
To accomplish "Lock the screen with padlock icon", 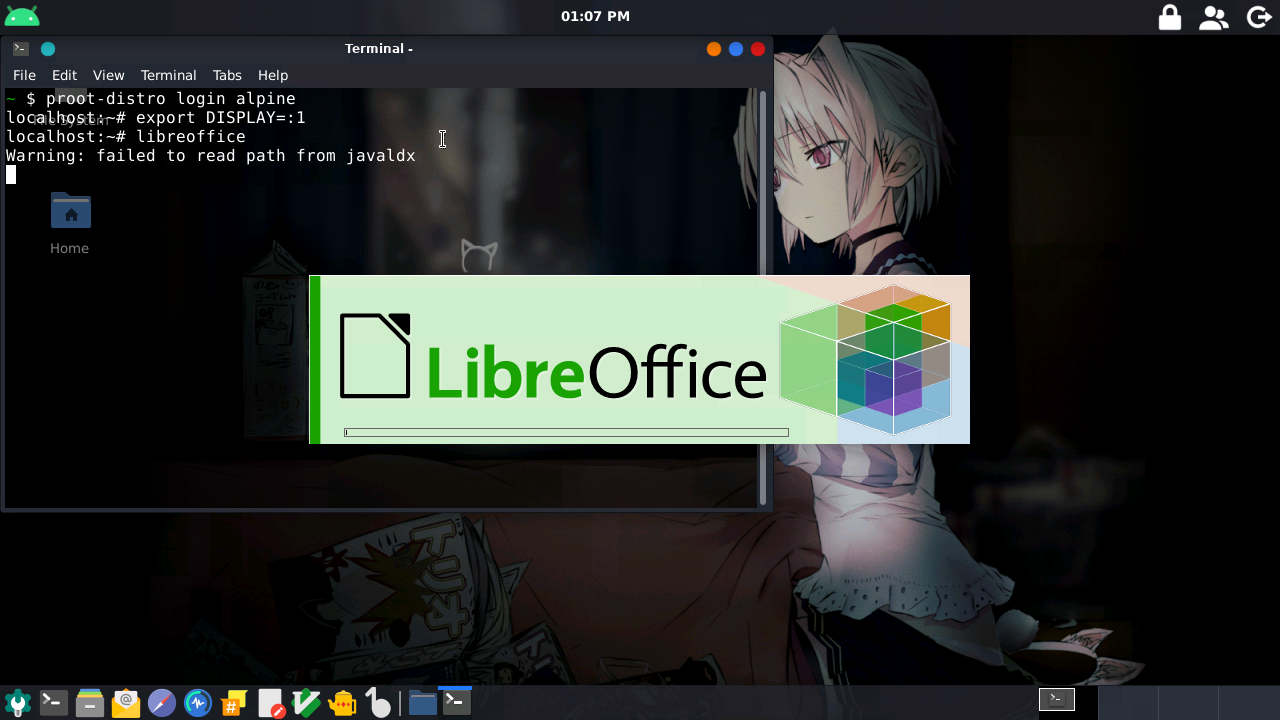I will [1169, 17].
